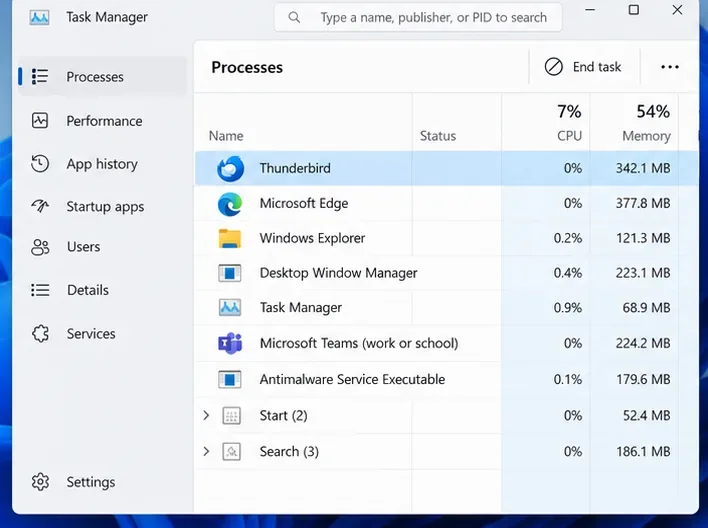Sort by the Memory column header
Viewport: 708px width, 528px height.
pos(646,136)
